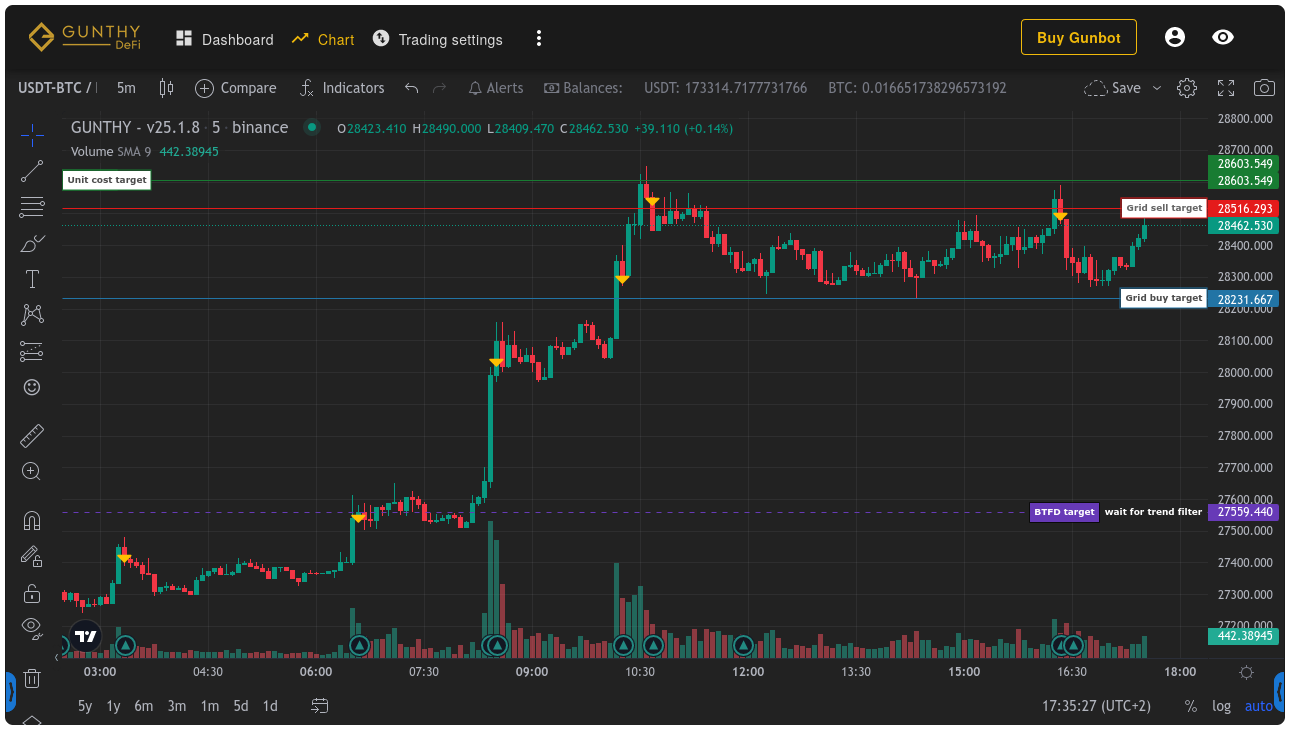Click the Balances label
Viewport: 1290px width, 730px height.
[x=583, y=88]
